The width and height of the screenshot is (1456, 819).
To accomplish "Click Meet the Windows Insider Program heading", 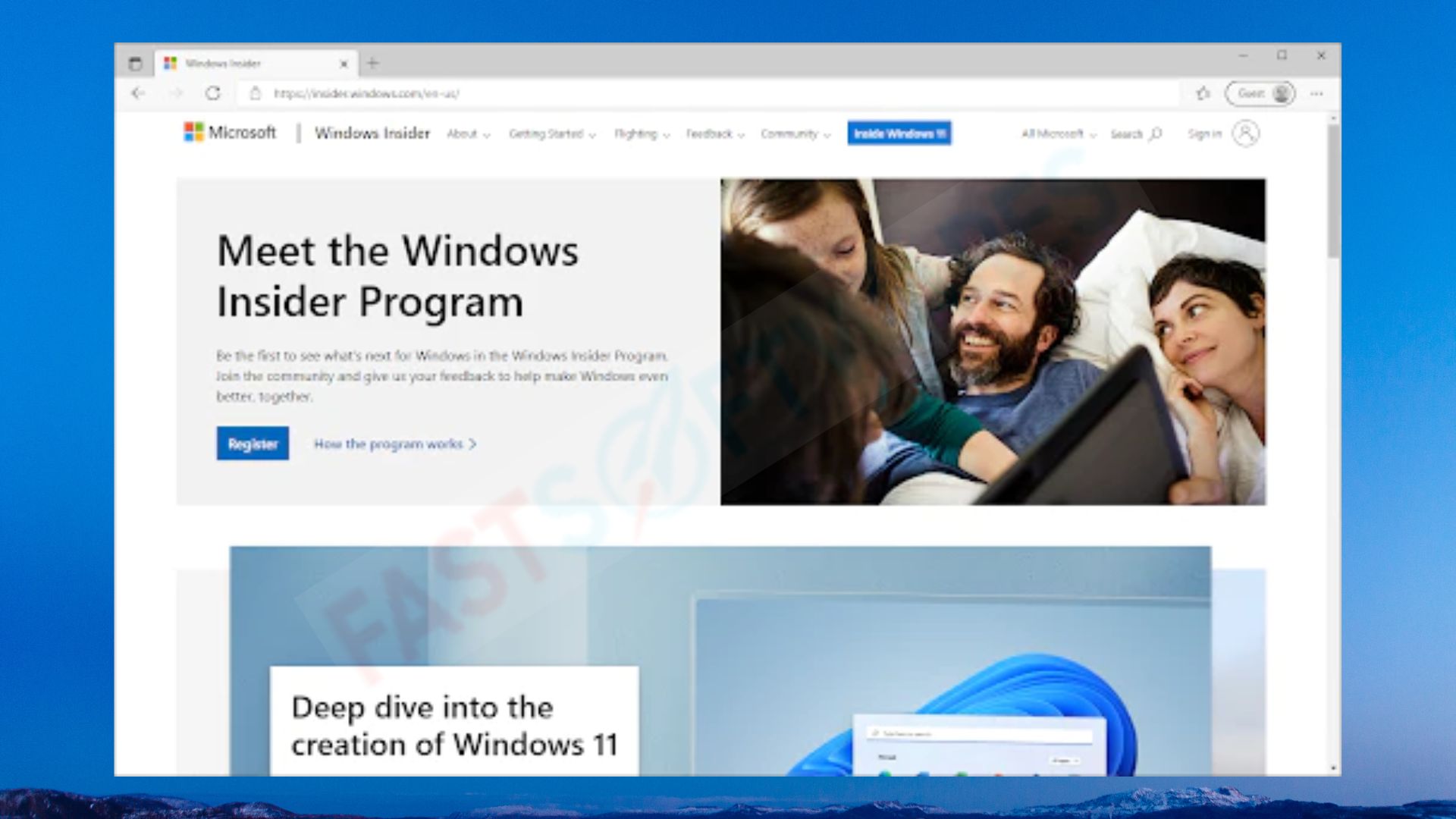I will click(x=397, y=276).
